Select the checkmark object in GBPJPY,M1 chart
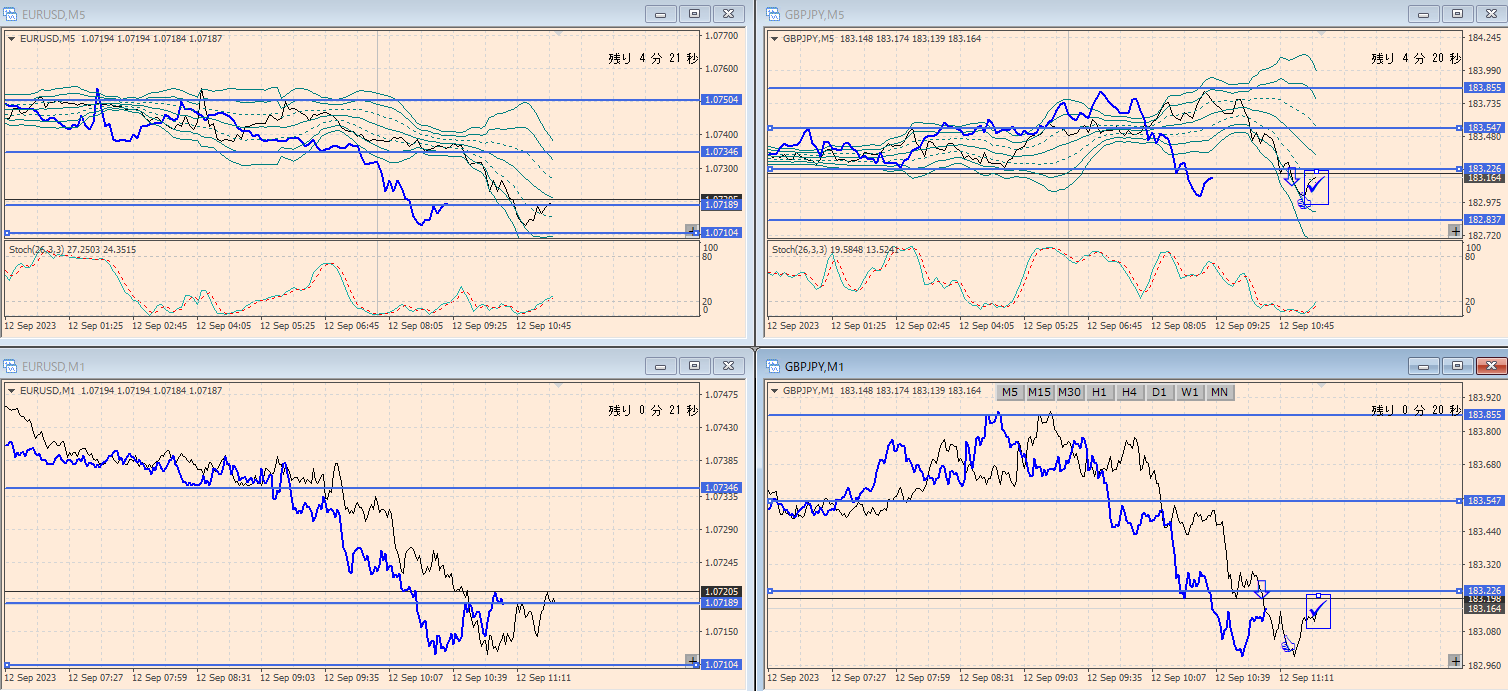 click(1317, 610)
